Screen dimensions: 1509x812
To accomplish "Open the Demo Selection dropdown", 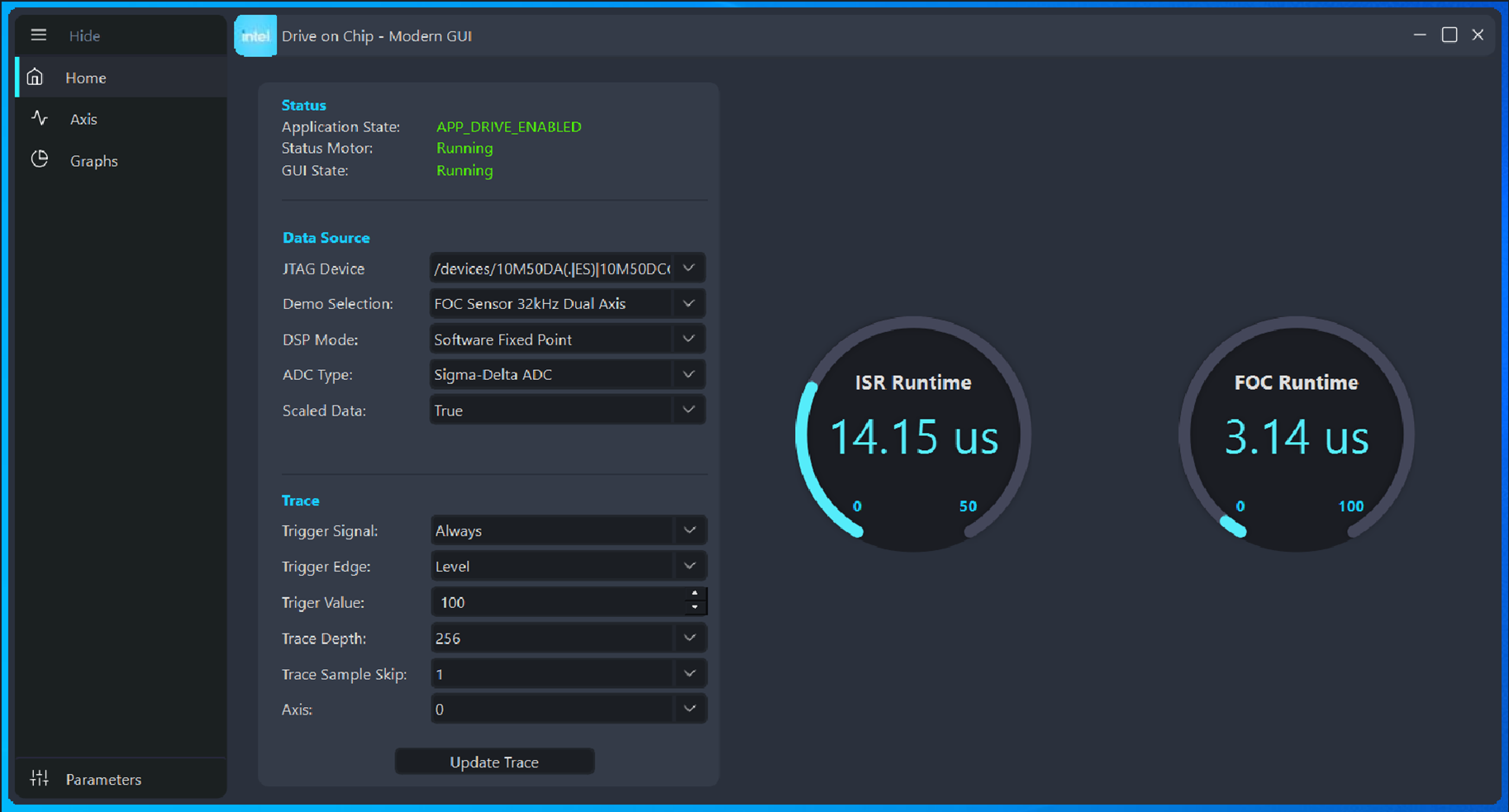I will pos(688,304).
